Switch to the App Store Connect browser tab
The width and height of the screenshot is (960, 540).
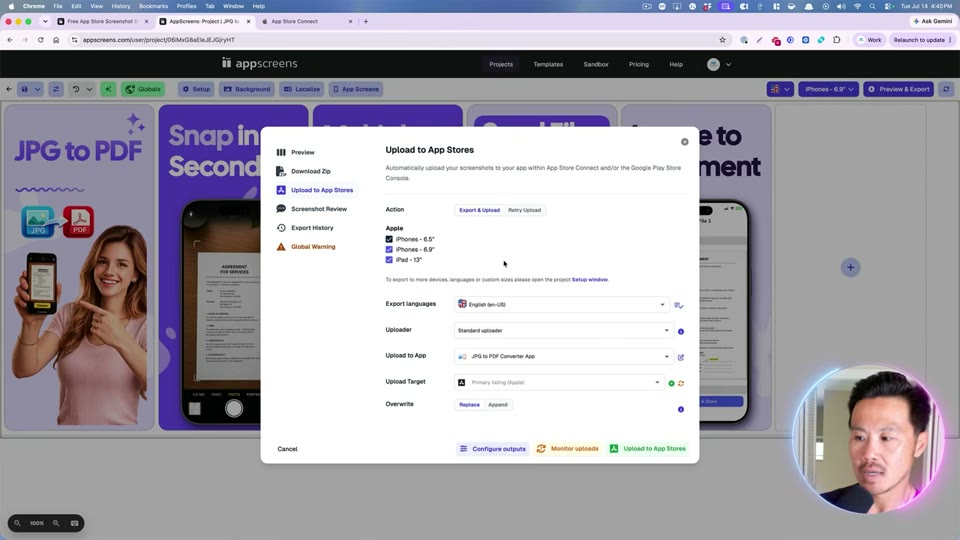pyautogui.click(x=306, y=21)
